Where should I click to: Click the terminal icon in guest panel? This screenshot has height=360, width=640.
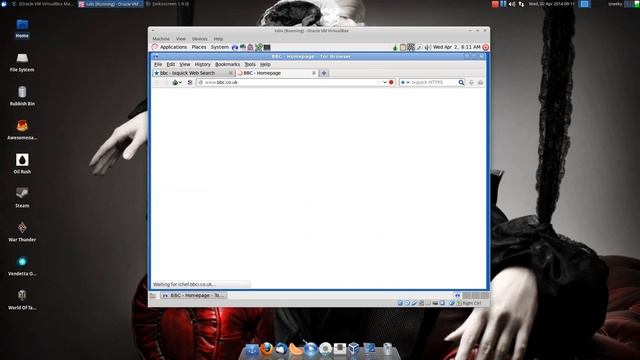(x=267, y=47)
